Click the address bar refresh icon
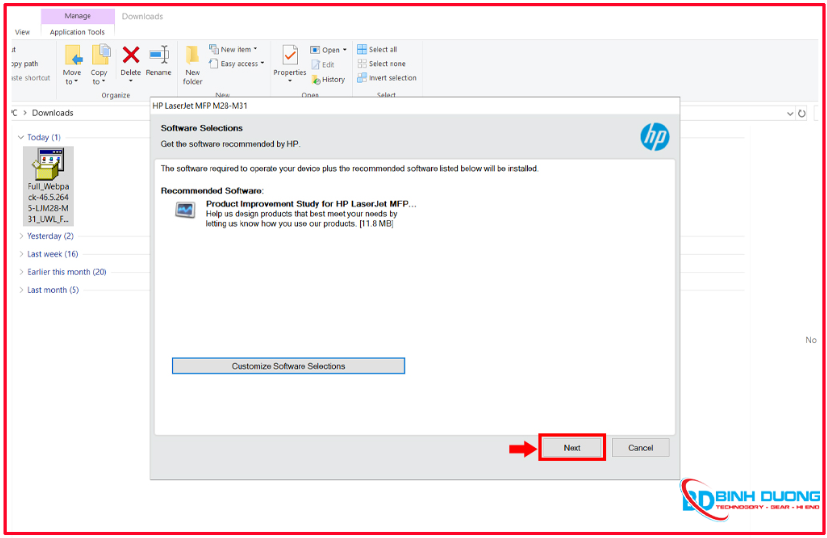 (802, 113)
